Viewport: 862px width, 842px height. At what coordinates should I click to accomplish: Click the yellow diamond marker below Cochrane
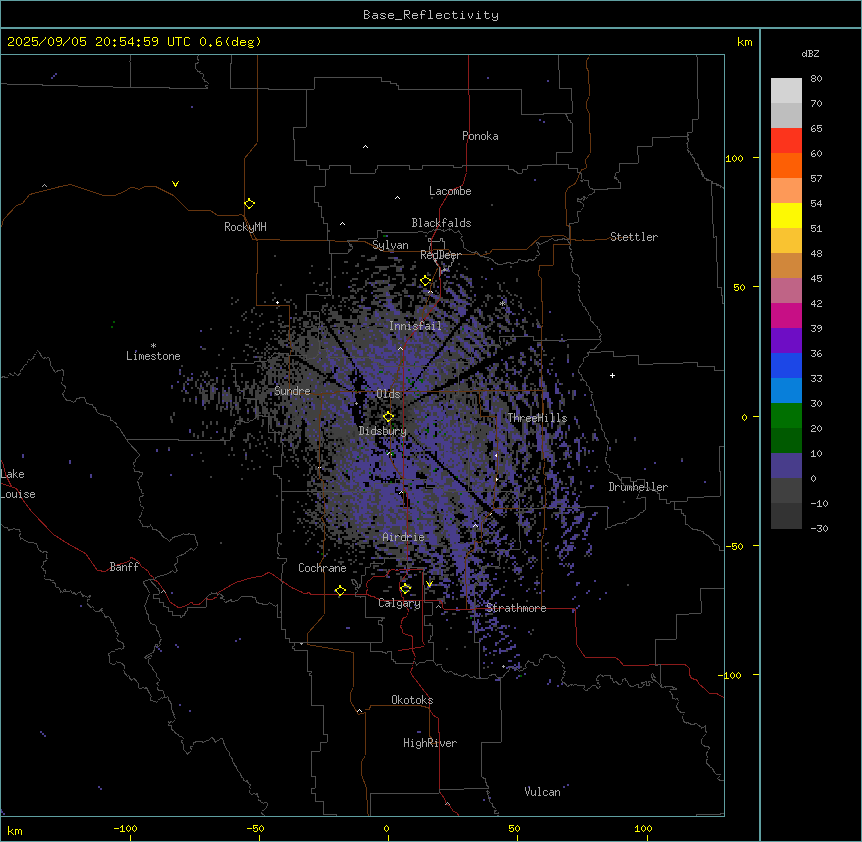tap(340, 591)
